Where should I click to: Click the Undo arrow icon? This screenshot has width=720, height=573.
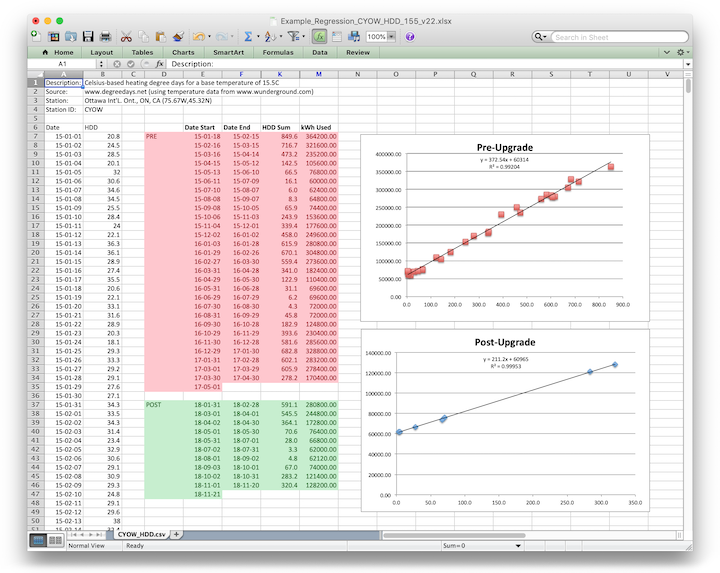(199, 37)
